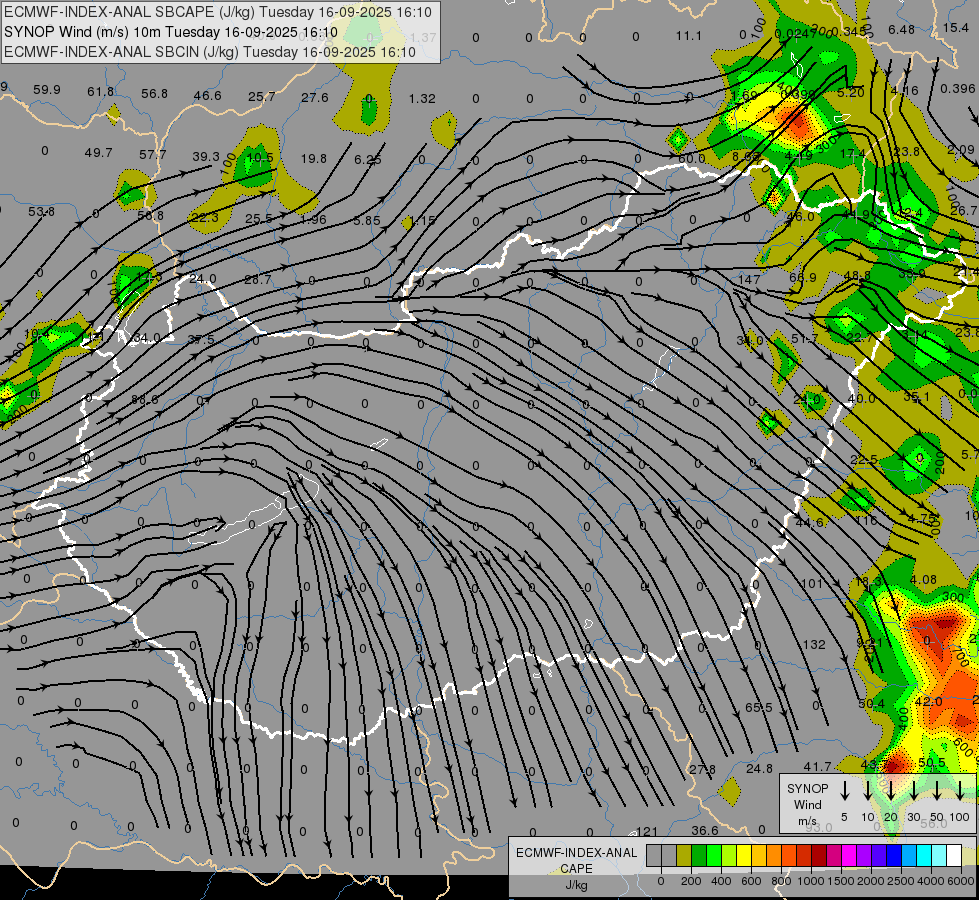The image size is (979, 900).
Task: Pick the dark green CAPE legend swatch
Action: [x=699, y=856]
